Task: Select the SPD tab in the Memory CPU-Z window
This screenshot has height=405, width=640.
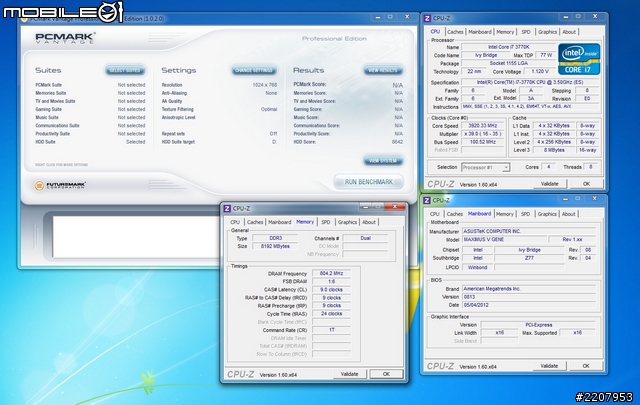Action: pyautogui.click(x=326, y=222)
